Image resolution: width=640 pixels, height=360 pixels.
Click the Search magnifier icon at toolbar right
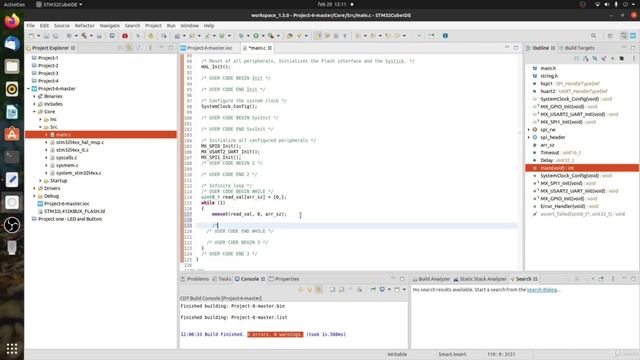click(593, 36)
